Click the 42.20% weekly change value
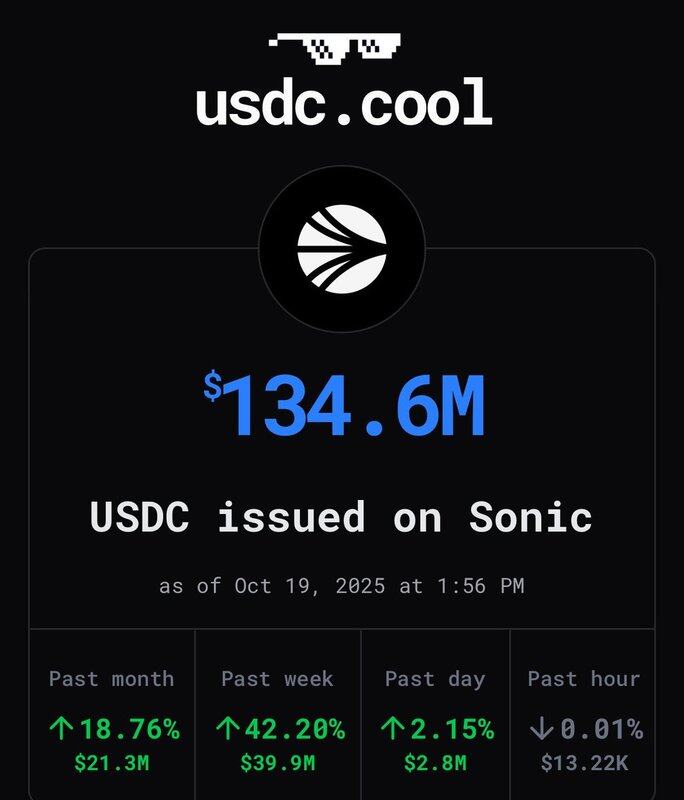Image resolution: width=684 pixels, height=800 pixels. click(x=294, y=729)
